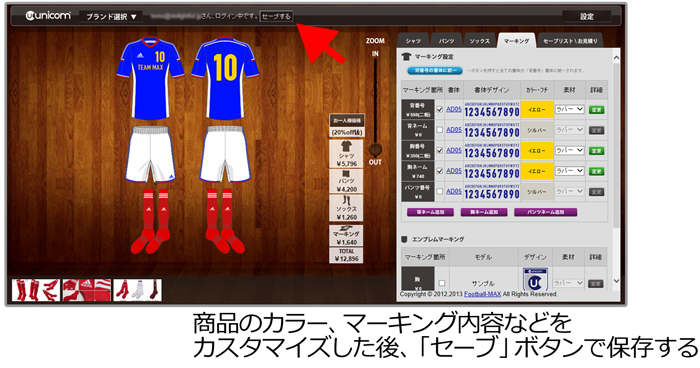The height and width of the screenshot is (368, 700).
Task: Click the yellow イエロー swatch for 胸番号
Action: point(537,151)
